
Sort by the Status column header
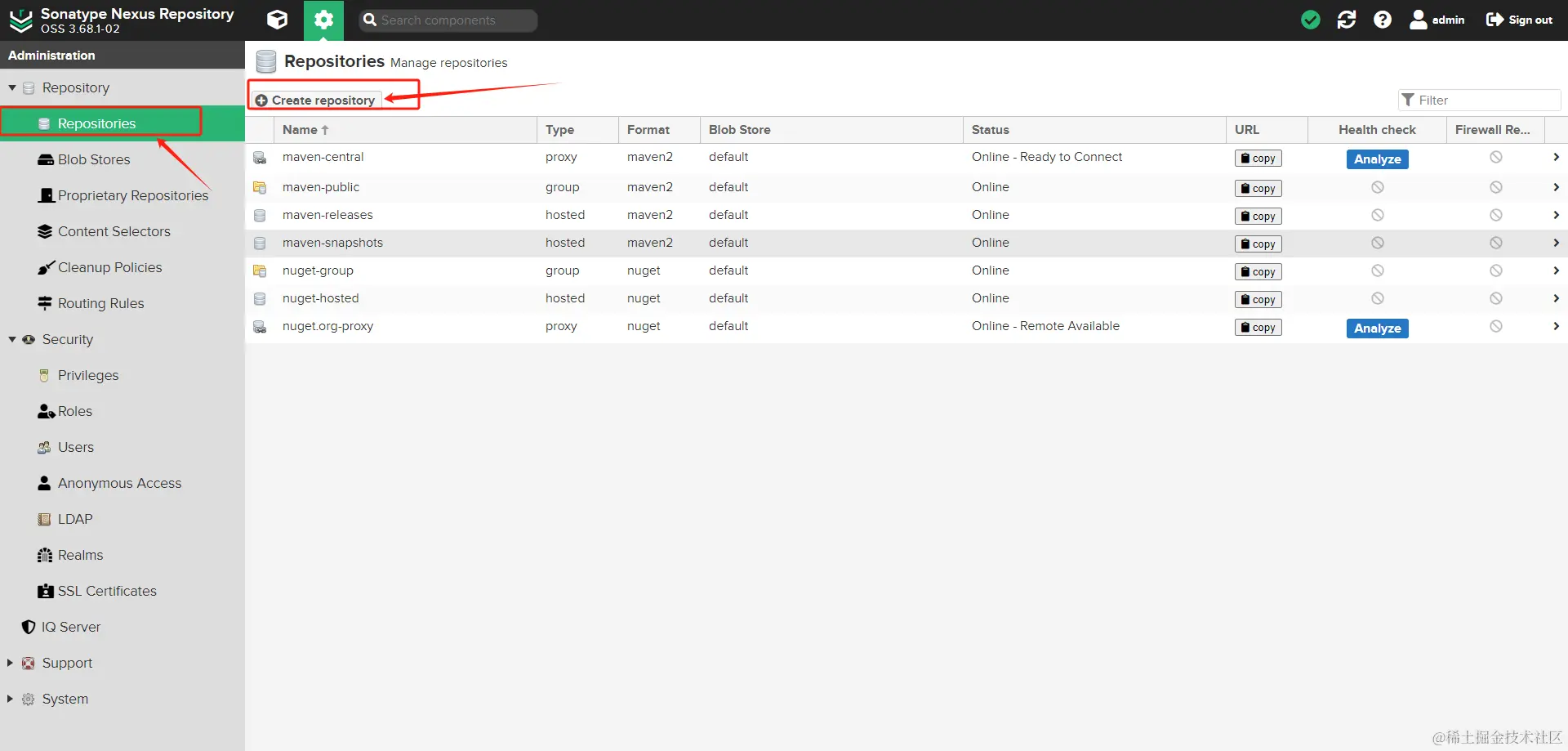click(x=1094, y=130)
